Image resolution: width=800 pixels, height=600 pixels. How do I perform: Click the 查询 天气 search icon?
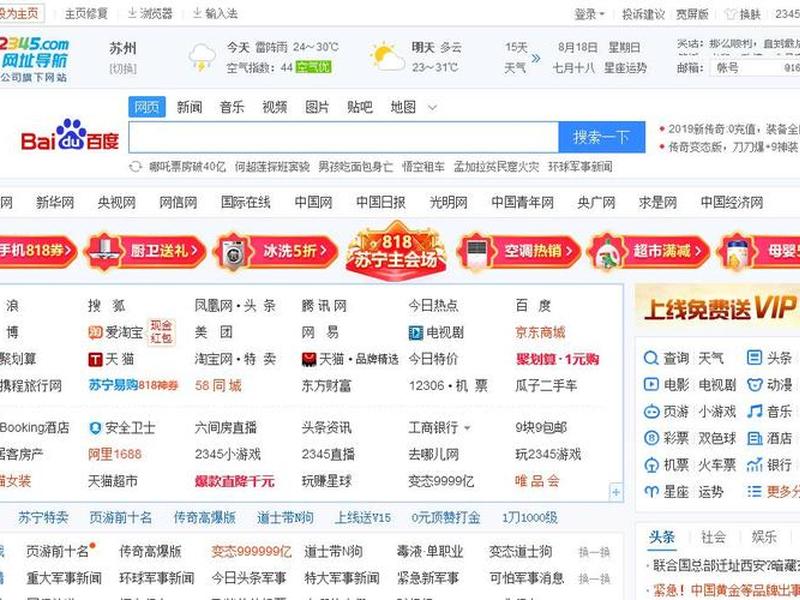point(651,358)
